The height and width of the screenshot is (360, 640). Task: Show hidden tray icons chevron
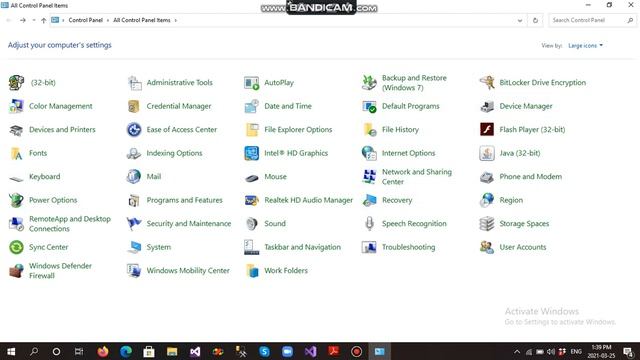[x=517, y=352]
